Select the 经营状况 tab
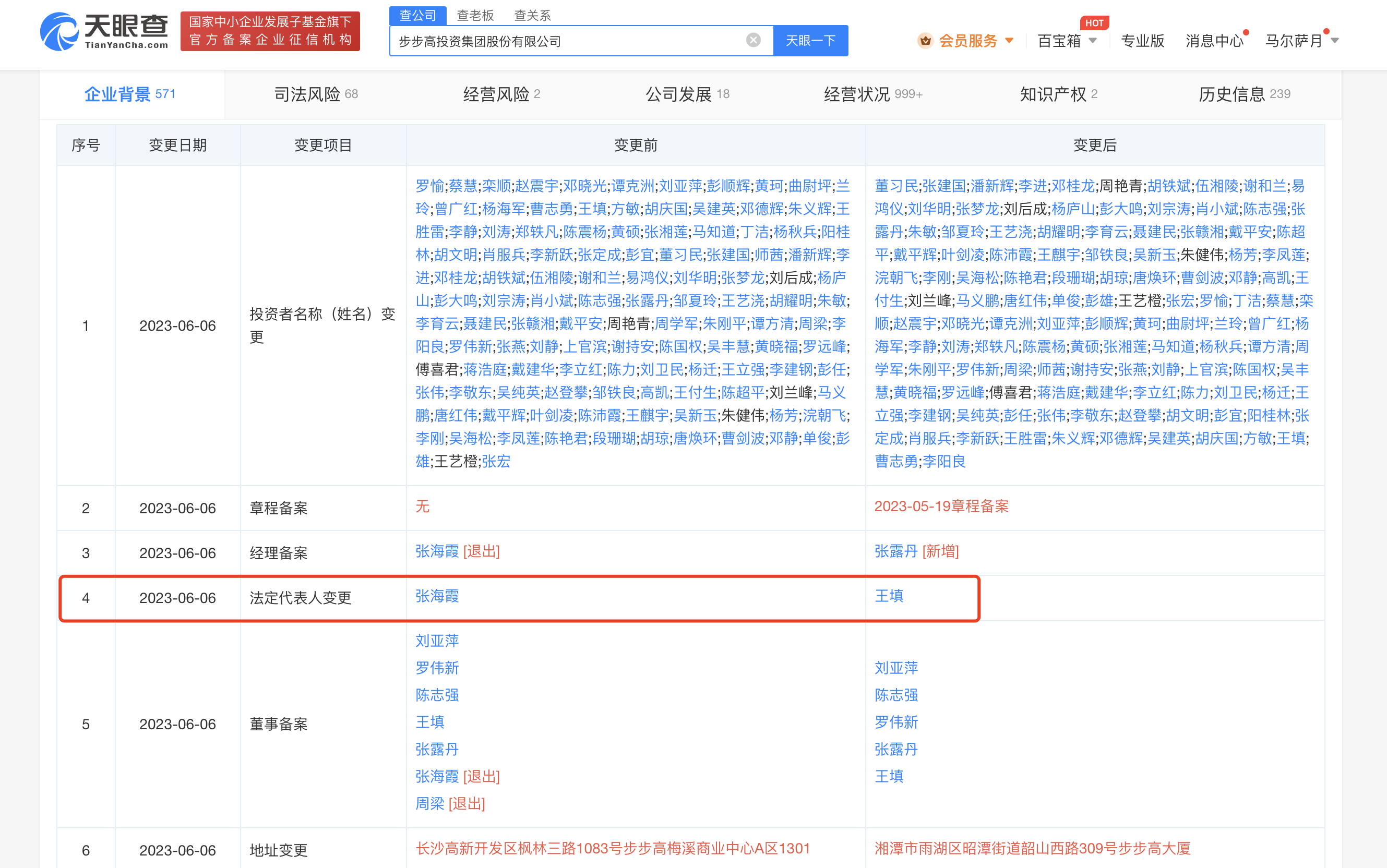Image resolution: width=1387 pixels, height=868 pixels. tap(873, 94)
